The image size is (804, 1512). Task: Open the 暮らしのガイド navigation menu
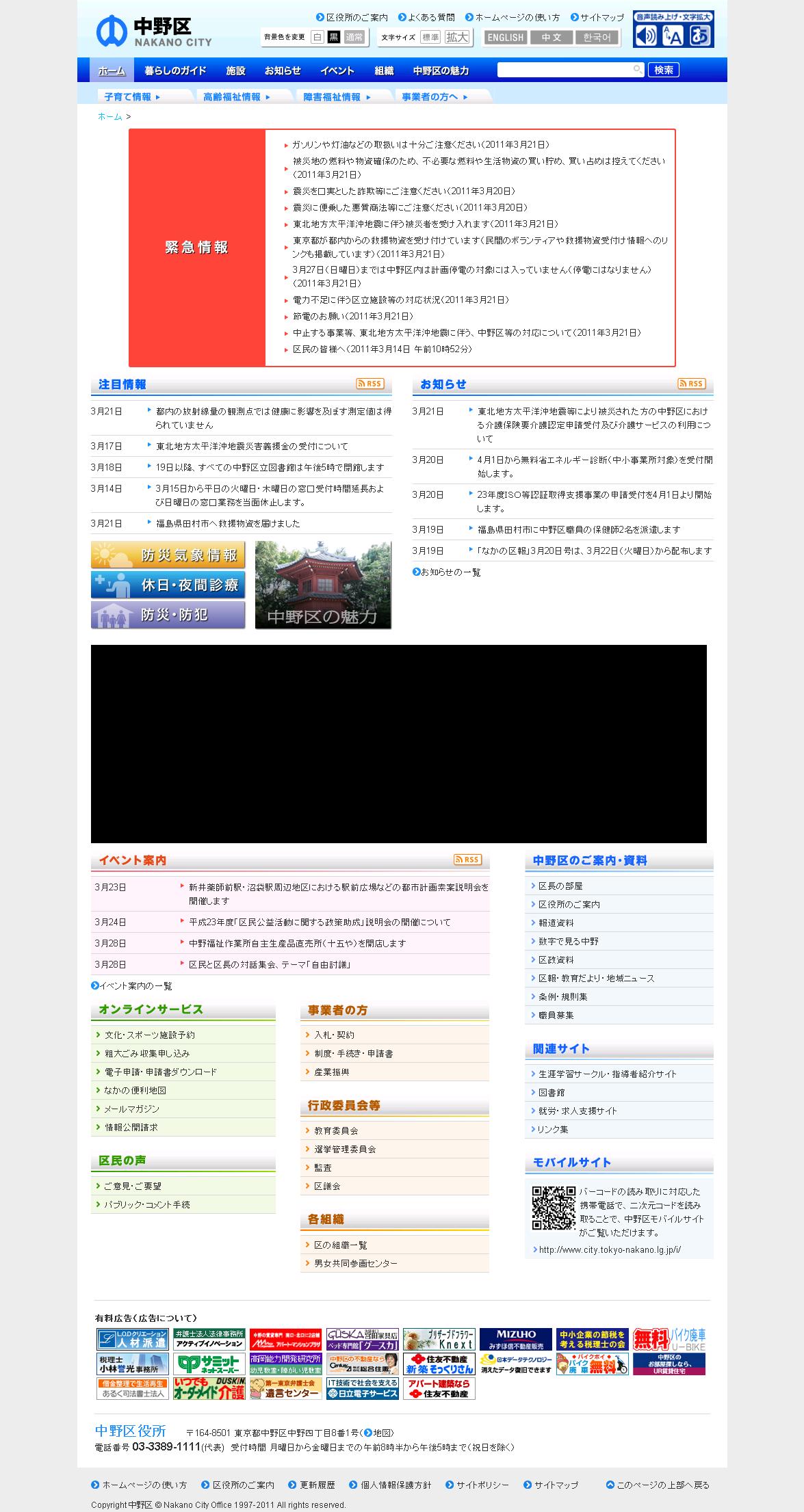click(175, 70)
